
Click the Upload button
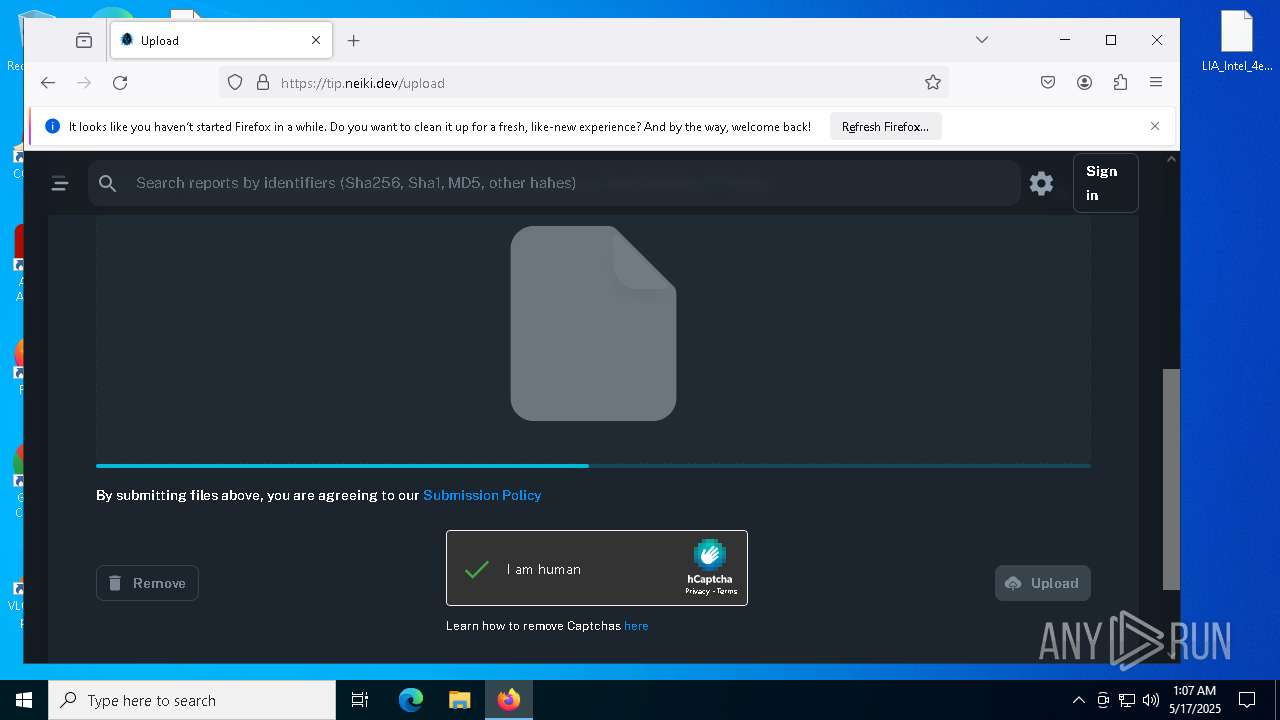1043,583
